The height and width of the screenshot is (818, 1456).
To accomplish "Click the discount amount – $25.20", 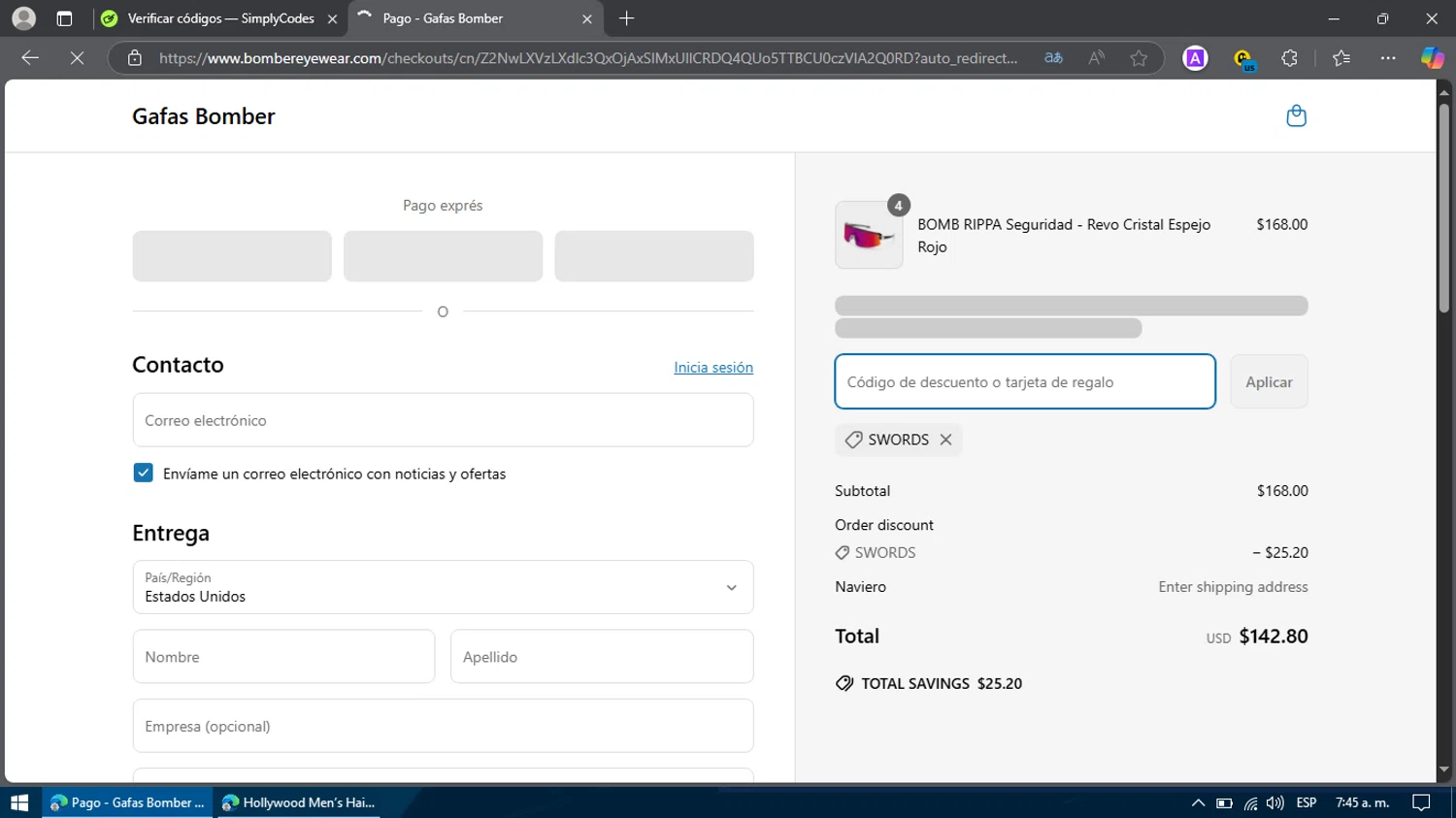I will pos(1280,553).
